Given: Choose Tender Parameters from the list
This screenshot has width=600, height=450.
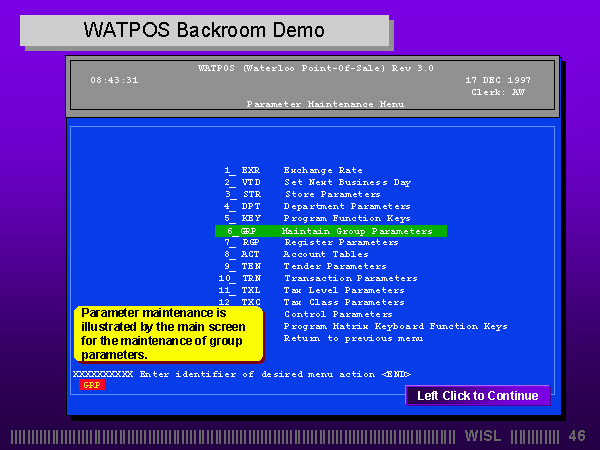Looking at the screenshot, I should 334,266.
